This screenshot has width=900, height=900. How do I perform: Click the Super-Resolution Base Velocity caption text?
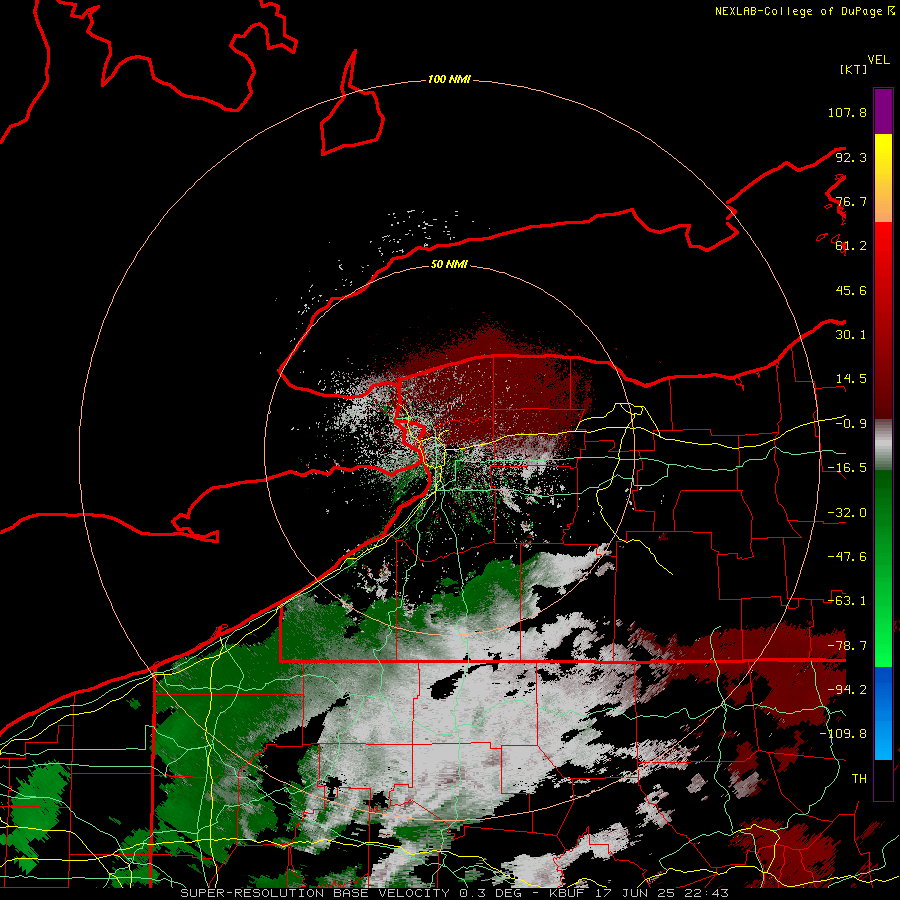tap(455, 893)
